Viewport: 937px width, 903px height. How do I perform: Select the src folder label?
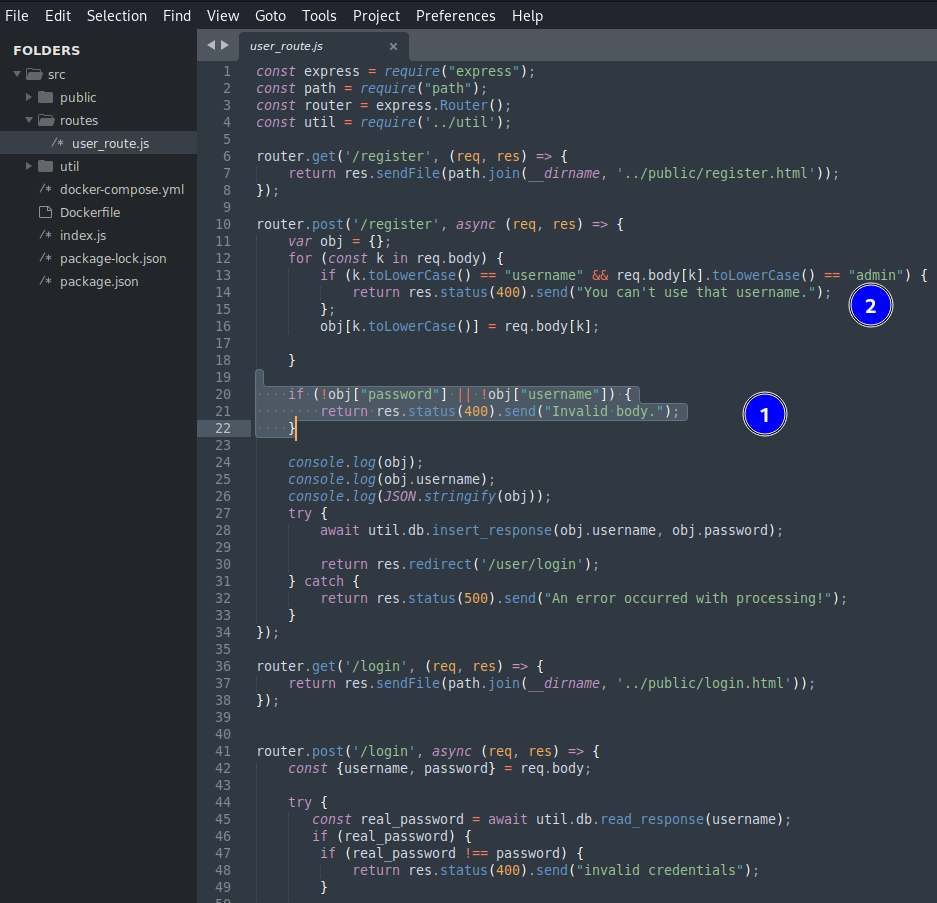point(56,75)
